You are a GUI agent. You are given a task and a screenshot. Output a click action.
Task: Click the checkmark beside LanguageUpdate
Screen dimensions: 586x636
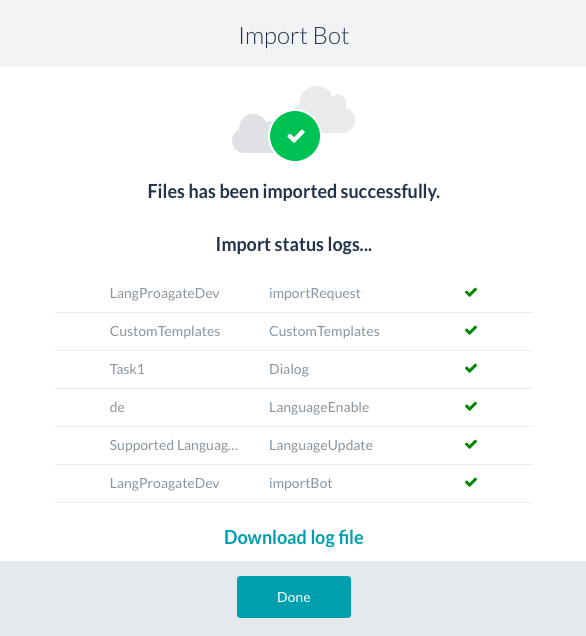471,444
